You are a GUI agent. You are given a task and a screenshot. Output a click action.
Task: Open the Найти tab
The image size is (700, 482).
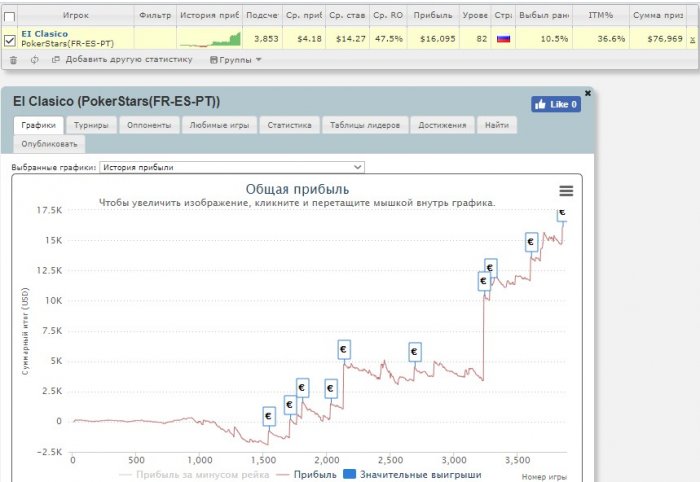coord(497,125)
